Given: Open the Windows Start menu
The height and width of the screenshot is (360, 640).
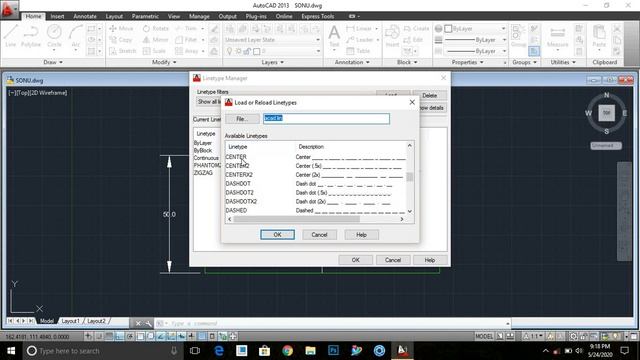Looking at the screenshot, I should (11, 351).
